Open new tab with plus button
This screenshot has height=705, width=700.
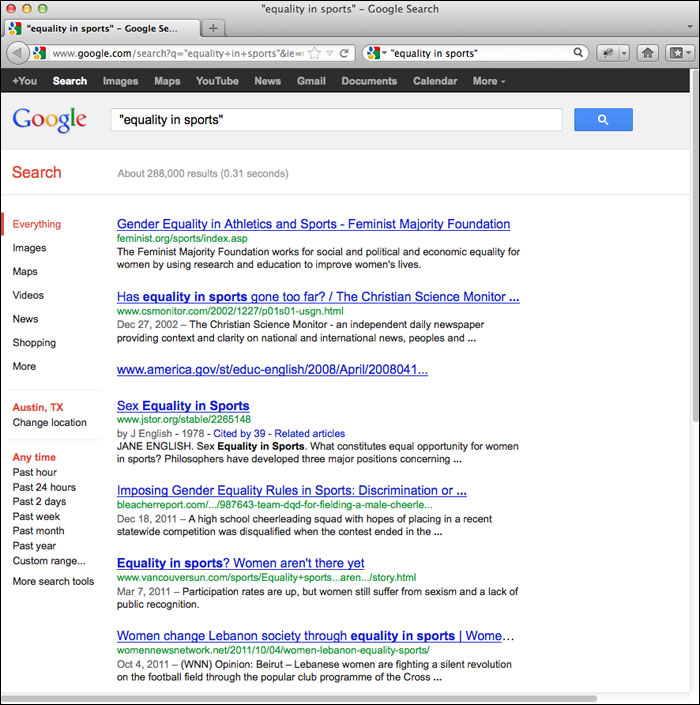tap(213, 28)
